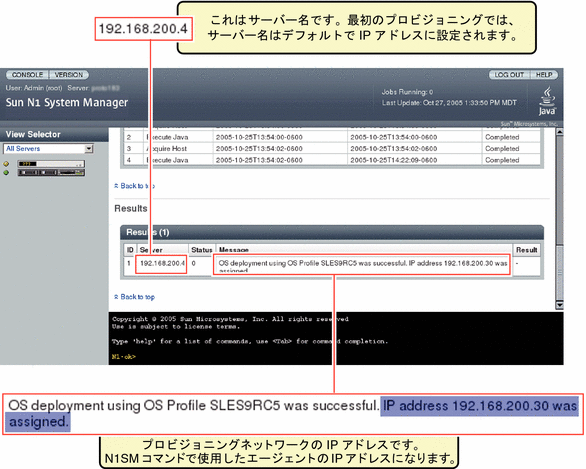Image resolution: width=586 pixels, height=469 pixels.
Task: Select the green-status server thumbnail
Action: click(x=51, y=173)
